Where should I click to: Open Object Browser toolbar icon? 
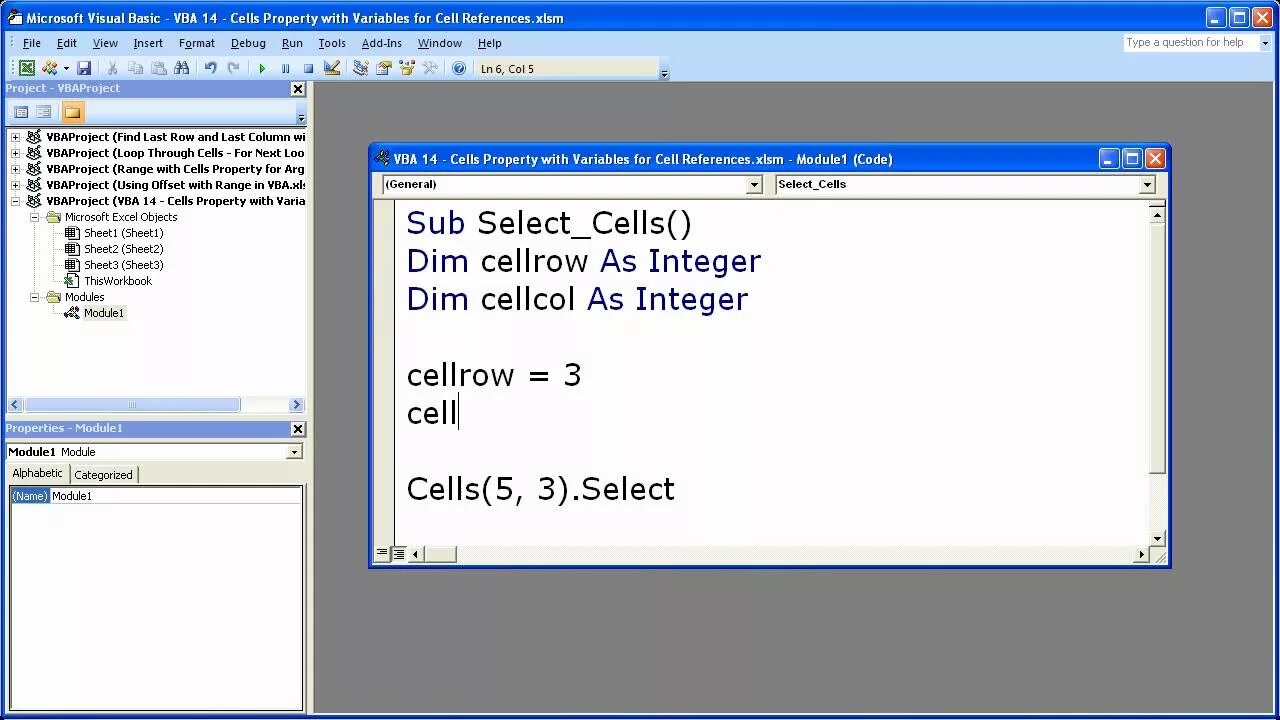click(x=407, y=68)
